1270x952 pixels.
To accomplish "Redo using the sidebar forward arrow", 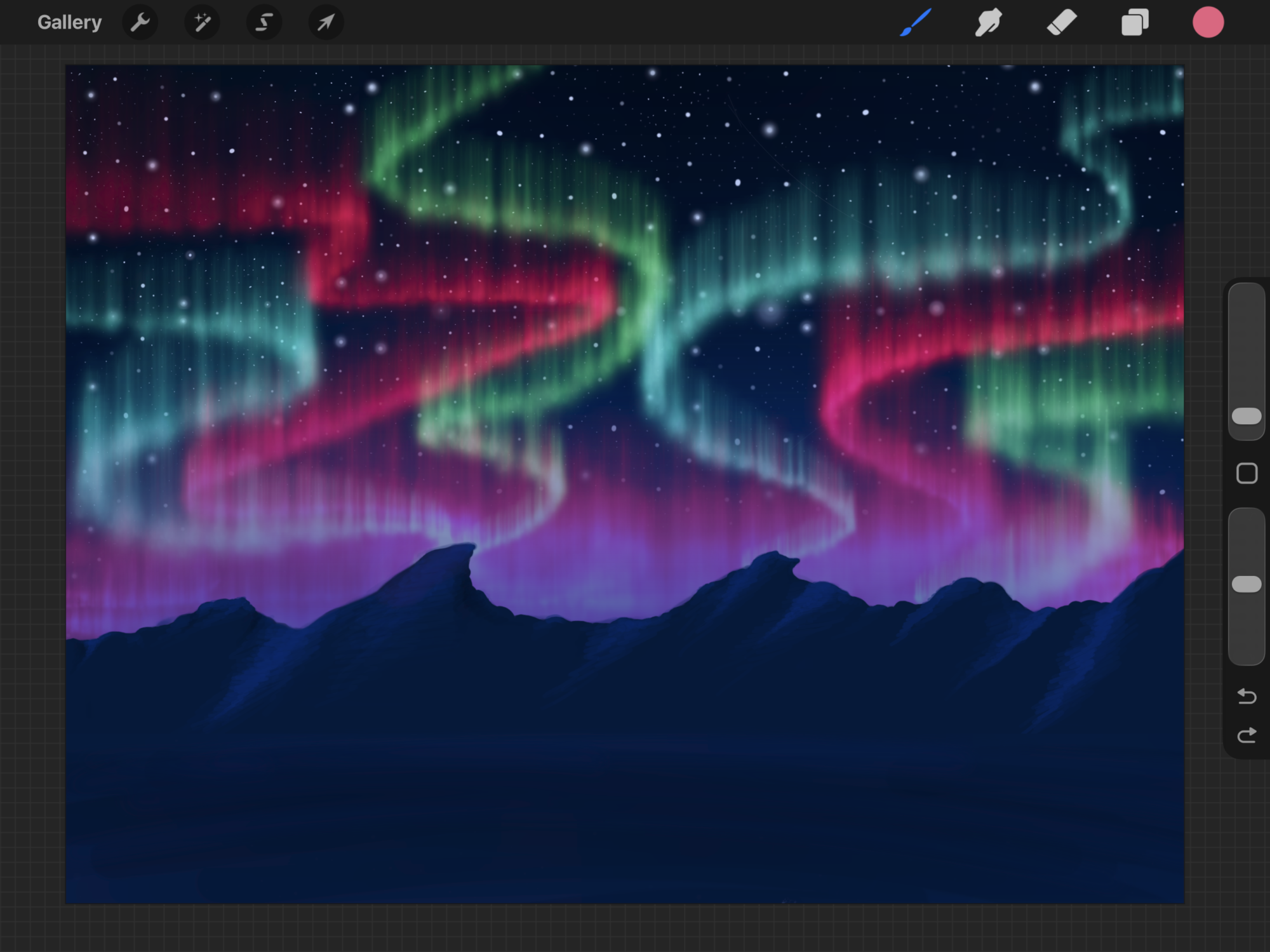I will pyautogui.click(x=1247, y=735).
